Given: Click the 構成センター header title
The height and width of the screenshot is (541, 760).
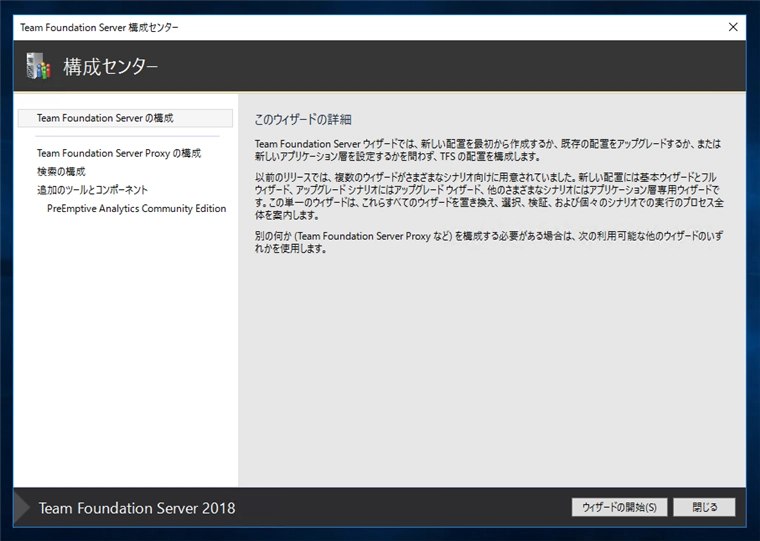Looking at the screenshot, I should (x=111, y=66).
